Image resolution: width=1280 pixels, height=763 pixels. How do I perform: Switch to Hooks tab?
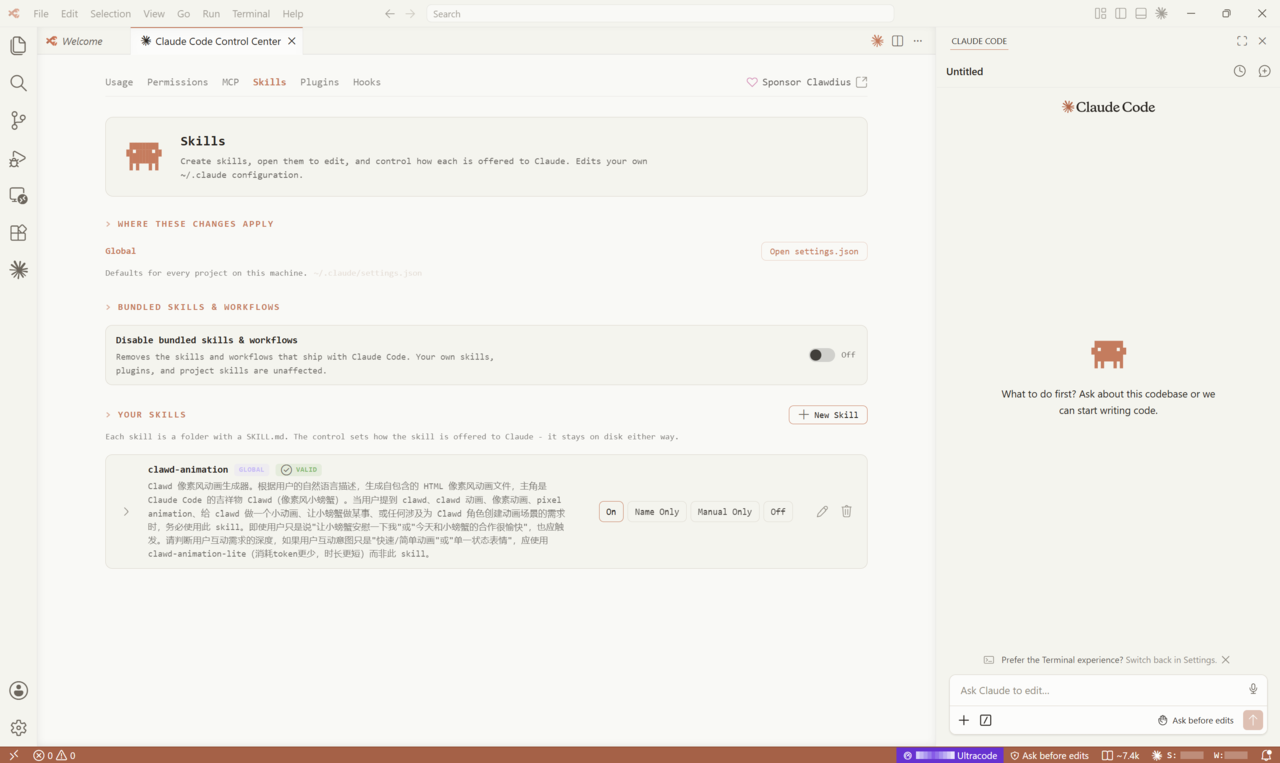coord(367,82)
